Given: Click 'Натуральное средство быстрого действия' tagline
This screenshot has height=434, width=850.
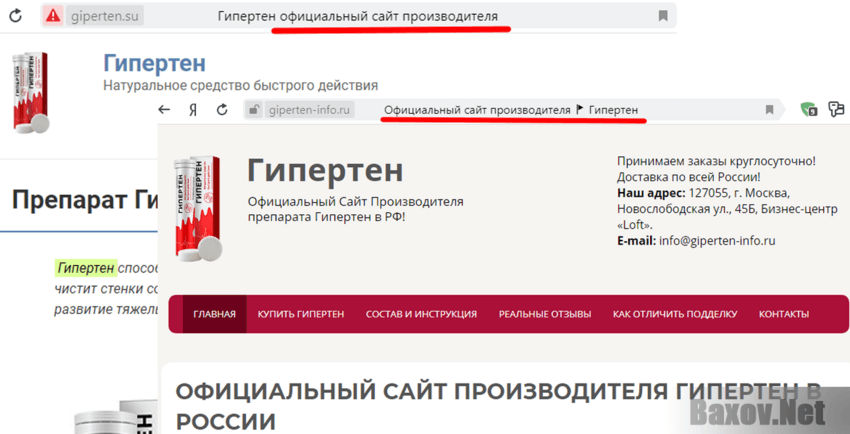Looking at the screenshot, I should (240, 86).
